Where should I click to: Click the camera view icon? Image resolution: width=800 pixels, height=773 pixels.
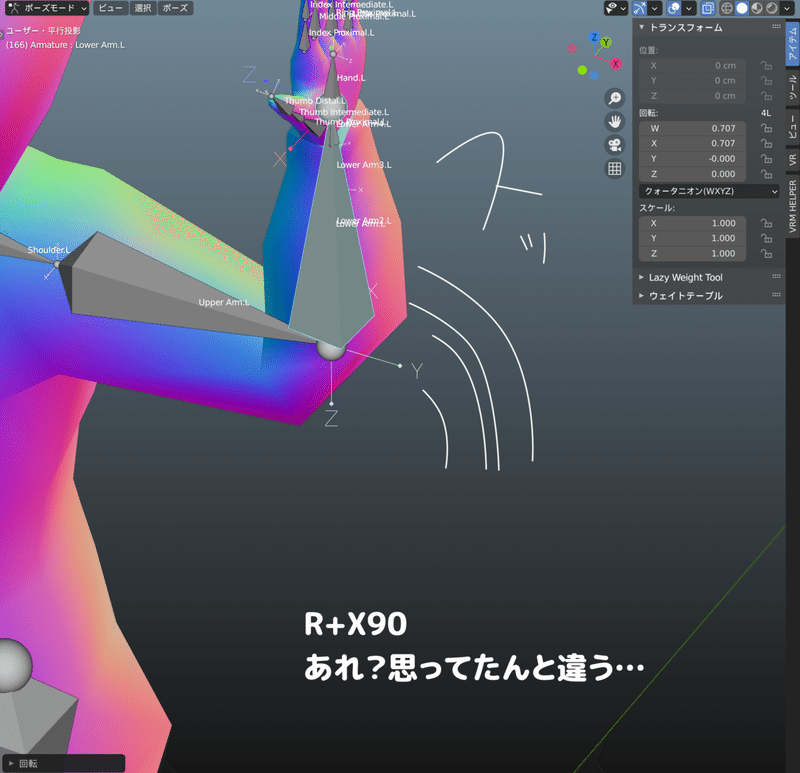click(x=614, y=145)
